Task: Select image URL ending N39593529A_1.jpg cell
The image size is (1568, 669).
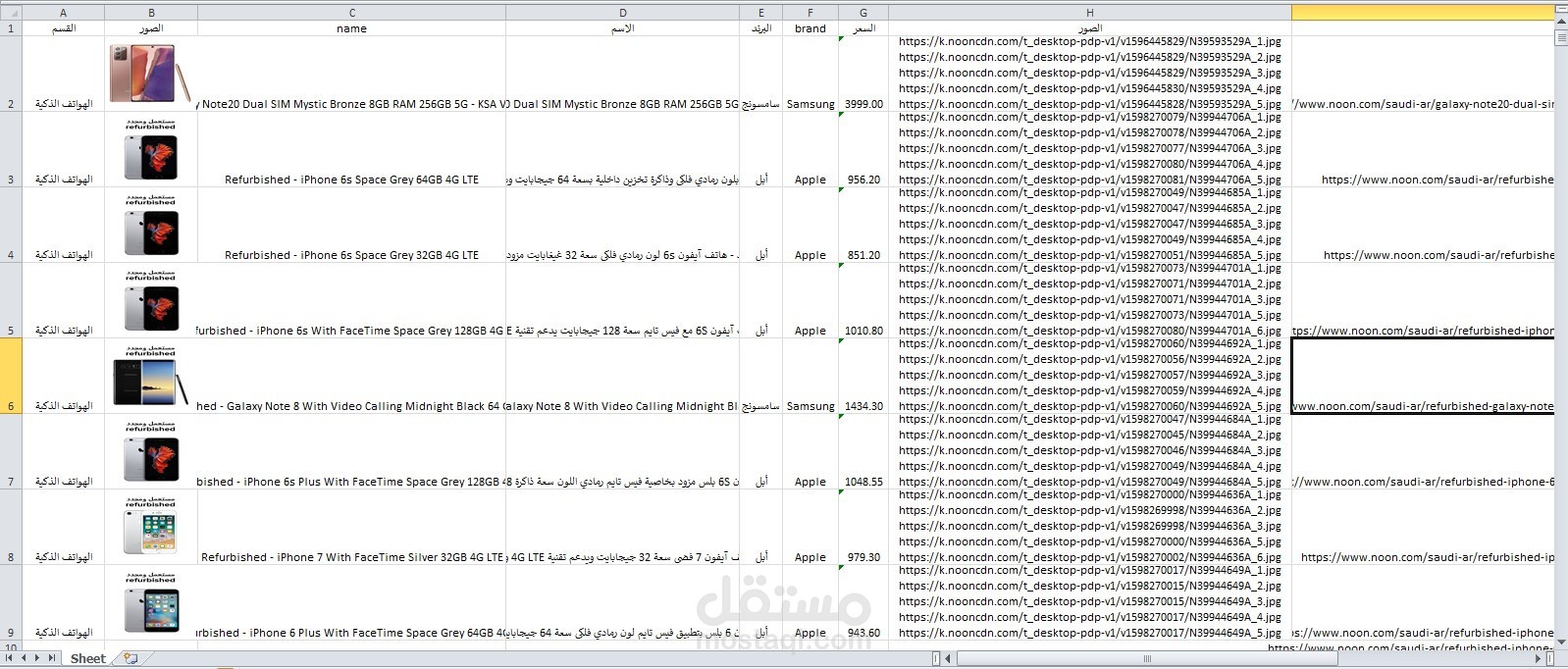Action: [x=1090, y=75]
